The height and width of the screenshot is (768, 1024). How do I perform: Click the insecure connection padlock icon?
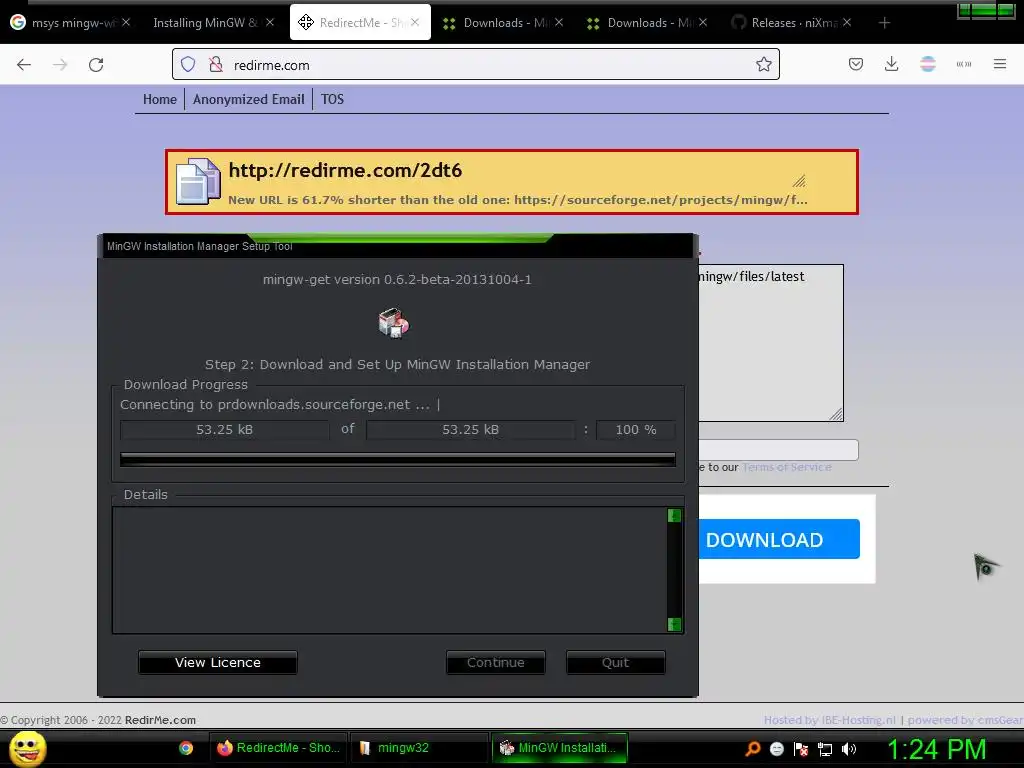[x=216, y=64]
